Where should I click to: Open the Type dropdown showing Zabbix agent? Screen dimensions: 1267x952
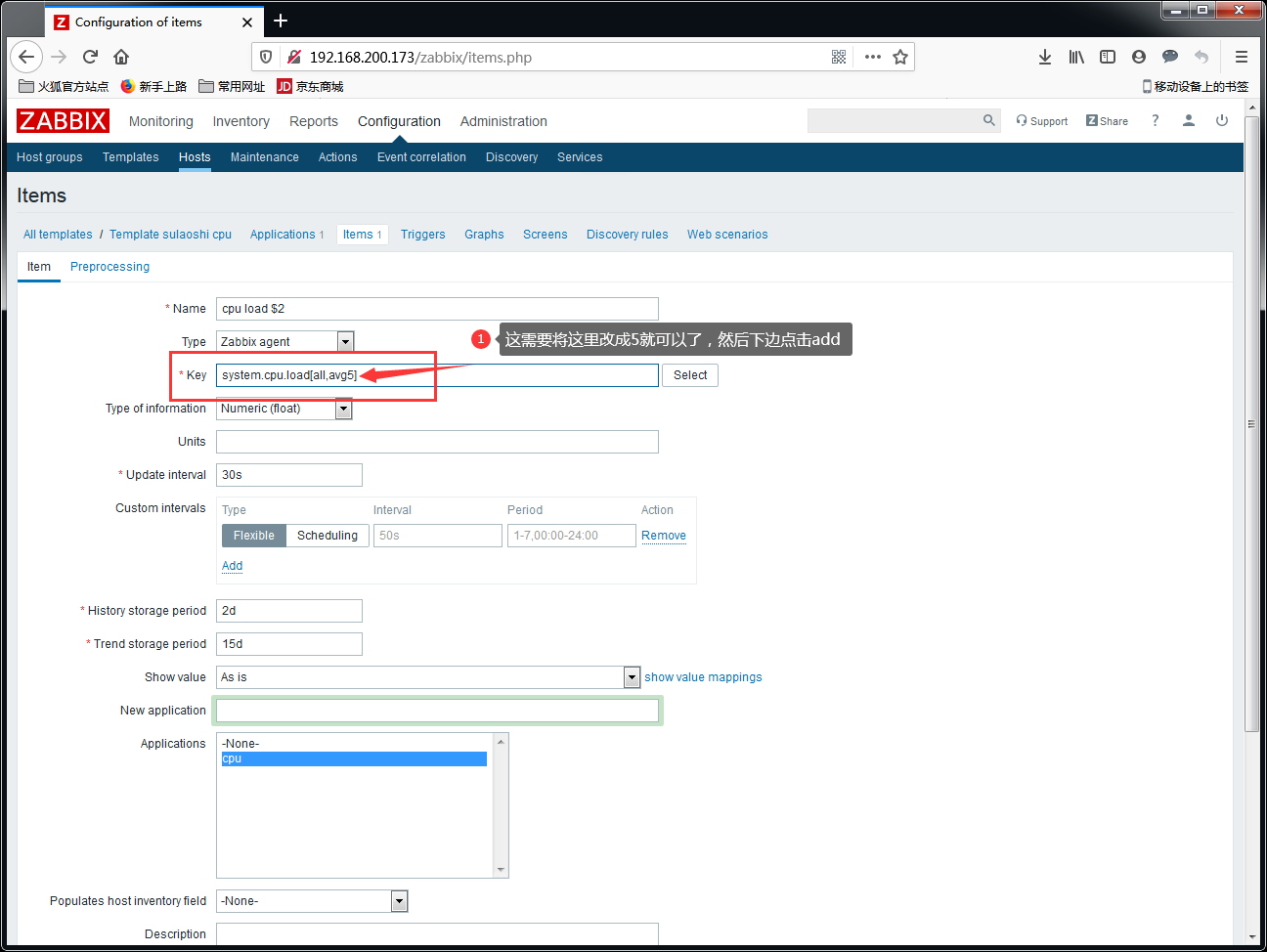[284, 341]
